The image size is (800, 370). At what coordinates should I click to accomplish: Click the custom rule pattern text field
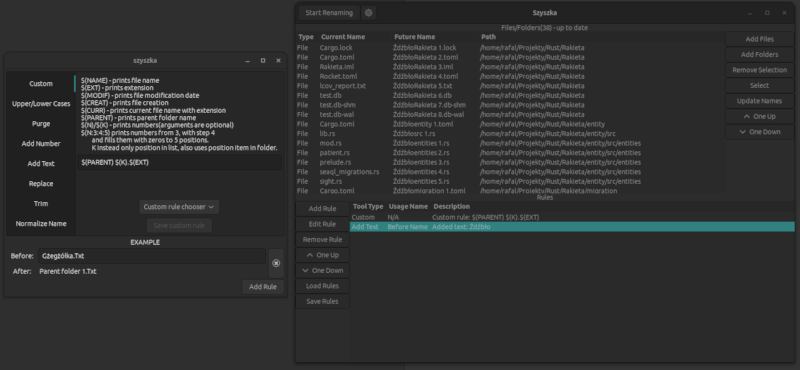tap(179, 162)
